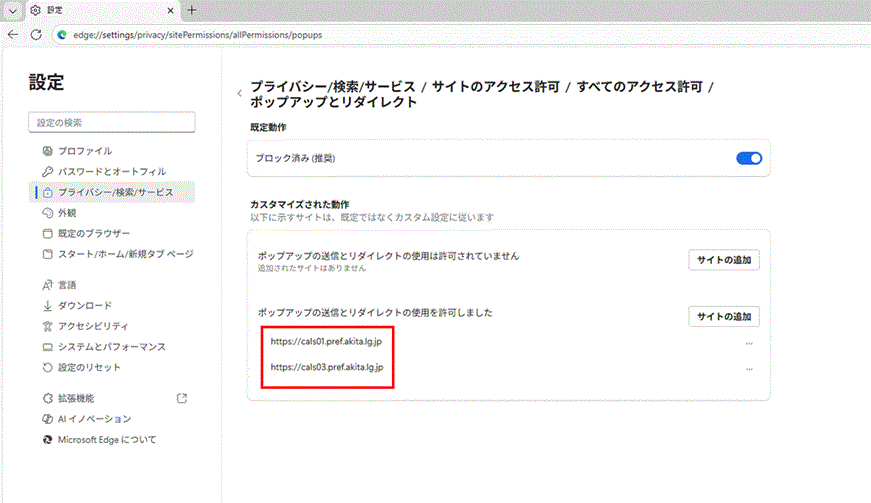
Task: Select システムとパフォーマンス in sidebar
Action: (x=111, y=347)
